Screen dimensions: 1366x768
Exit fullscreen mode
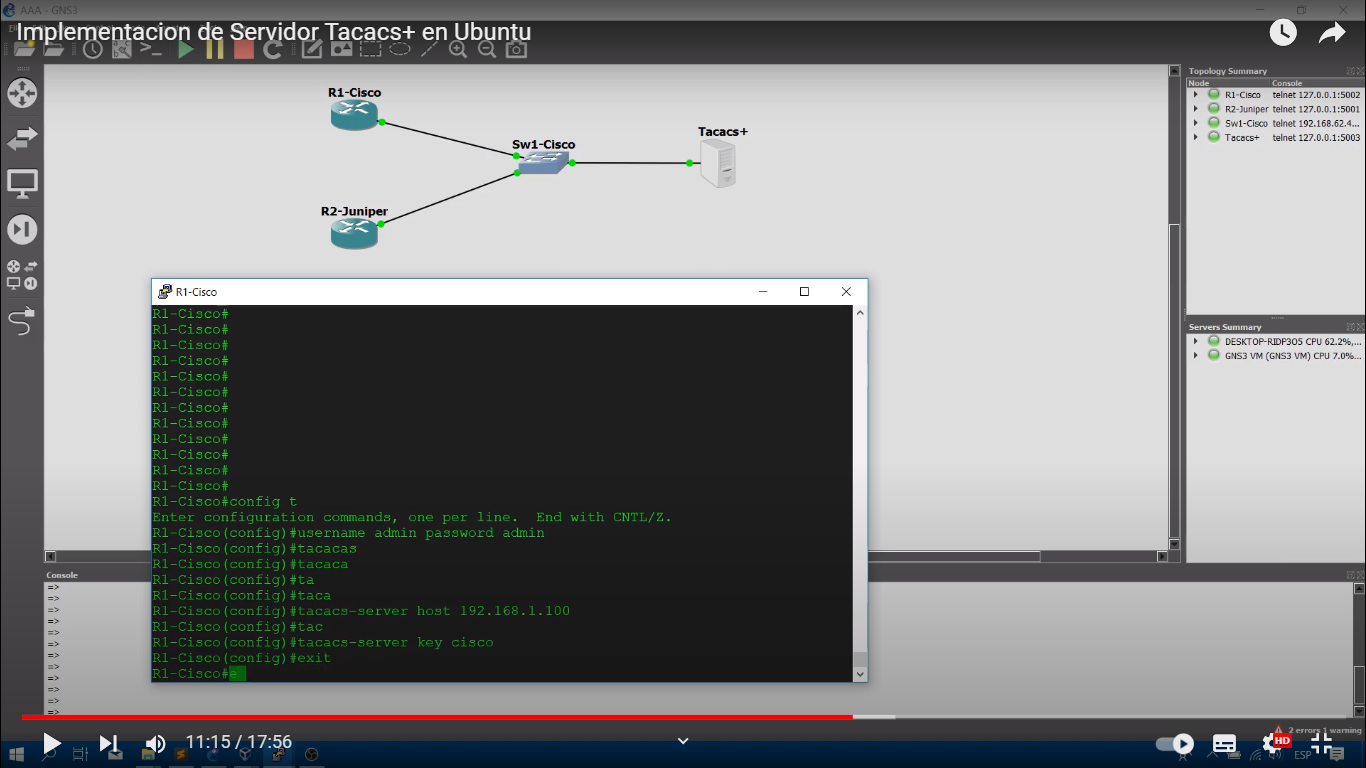tap(1322, 743)
